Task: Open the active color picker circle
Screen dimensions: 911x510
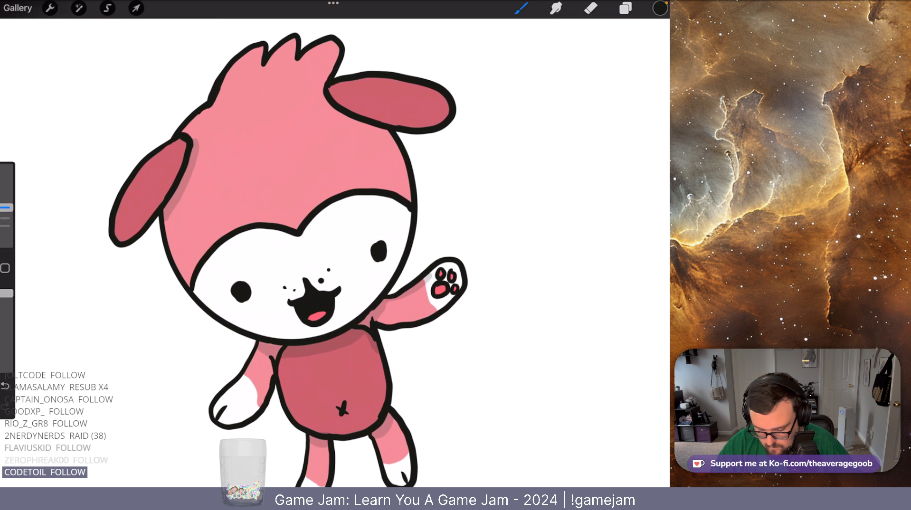Action: click(x=660, y=8)
